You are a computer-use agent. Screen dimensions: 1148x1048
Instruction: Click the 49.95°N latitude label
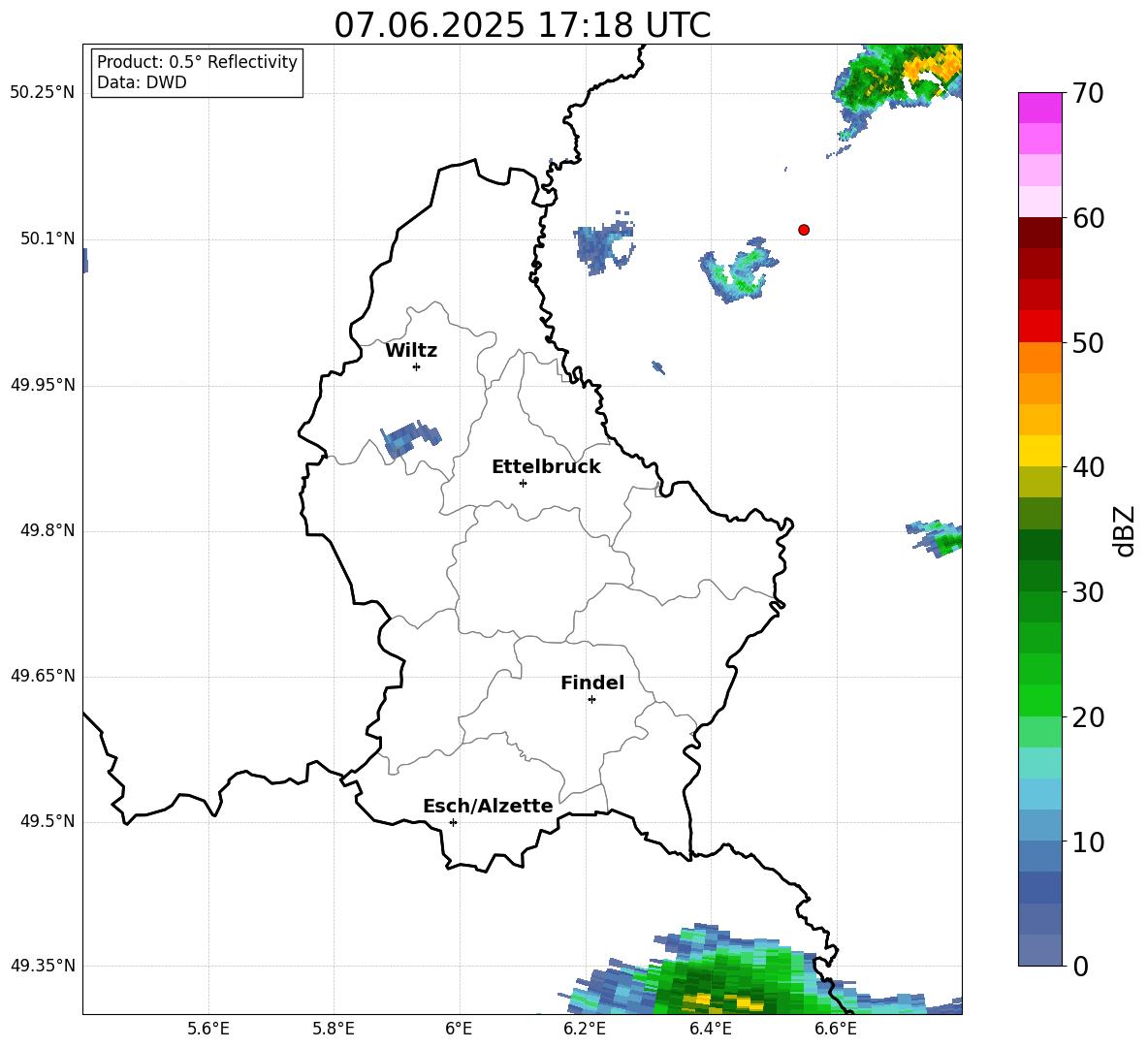tap(43, 385)
